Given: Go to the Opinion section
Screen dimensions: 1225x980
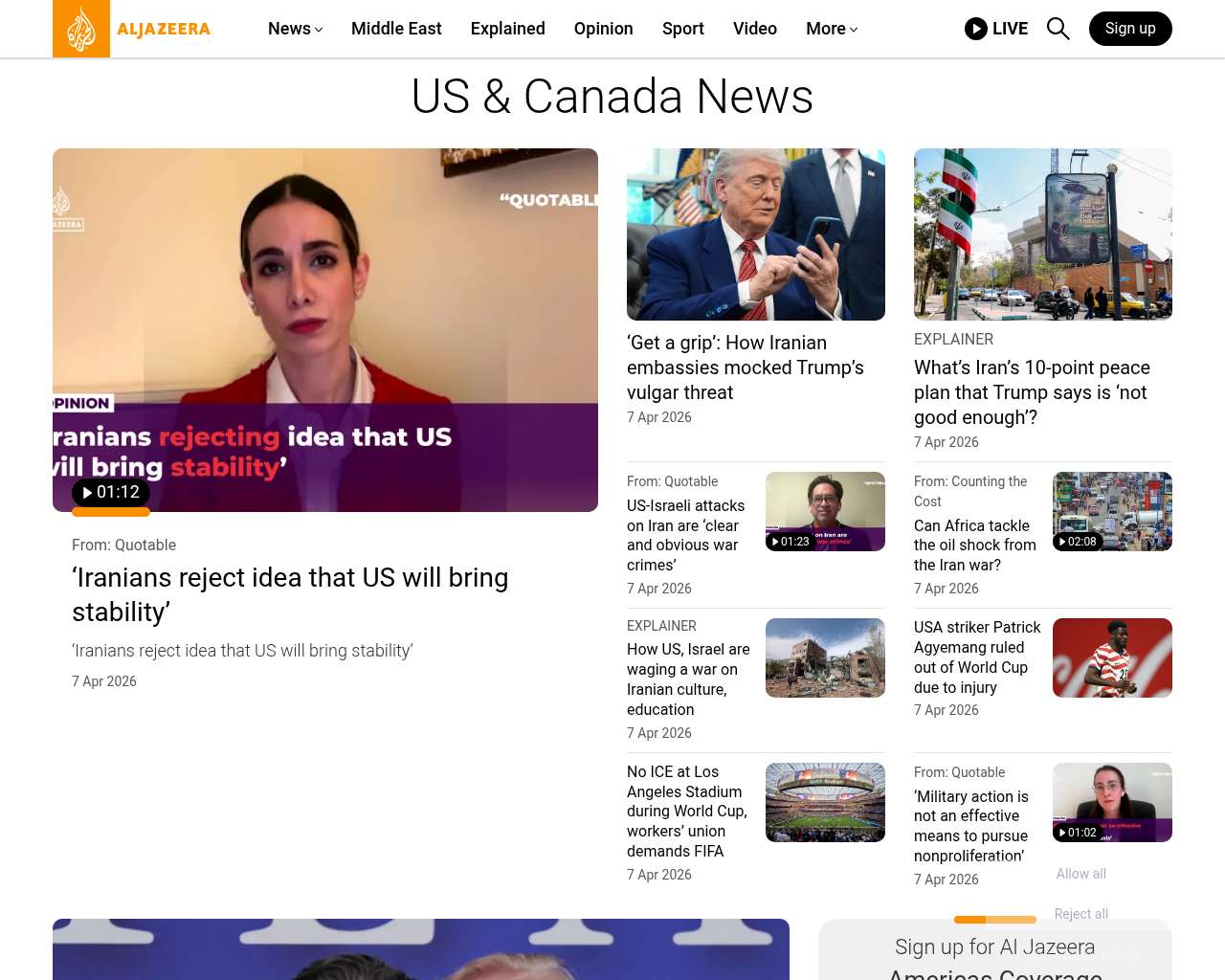Looking at the screenshot, I should [x=604, y=29].
